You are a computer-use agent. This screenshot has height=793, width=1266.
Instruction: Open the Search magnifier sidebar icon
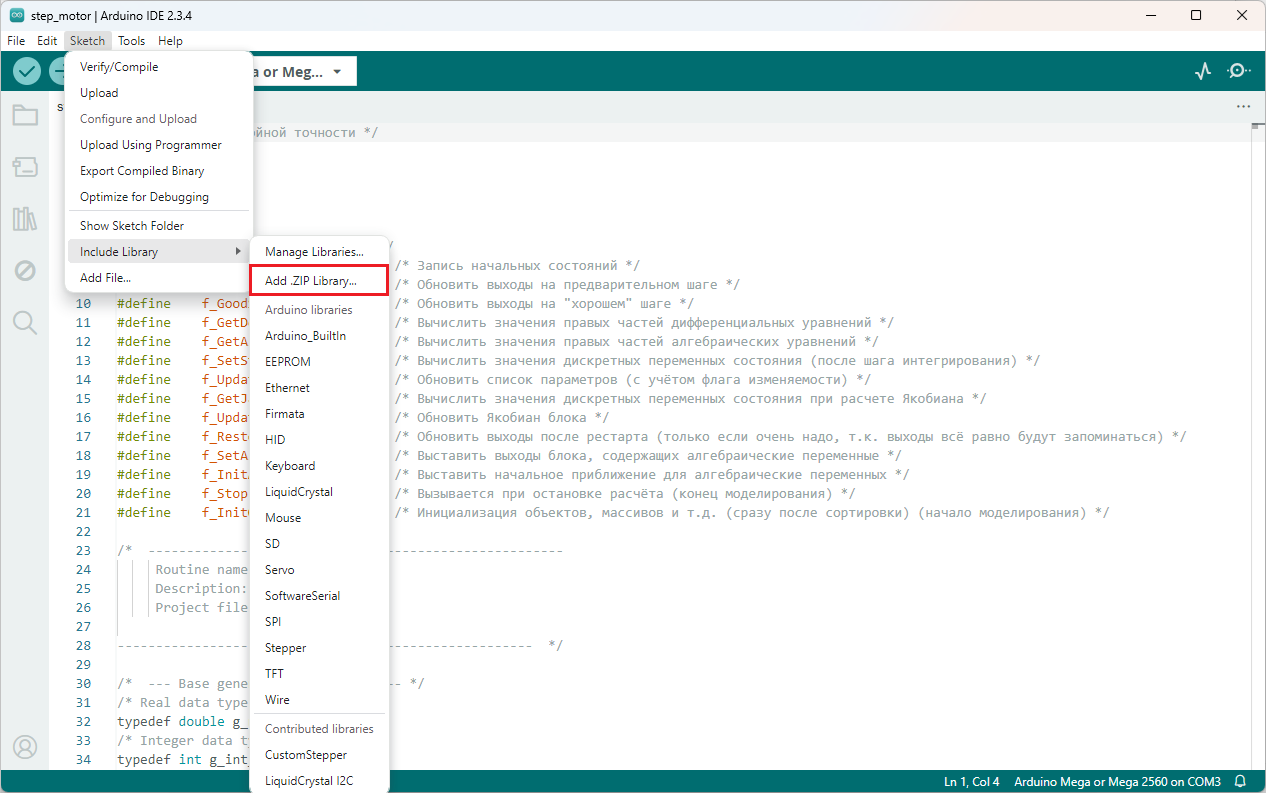pyautogui.click(x=25, y=322)
